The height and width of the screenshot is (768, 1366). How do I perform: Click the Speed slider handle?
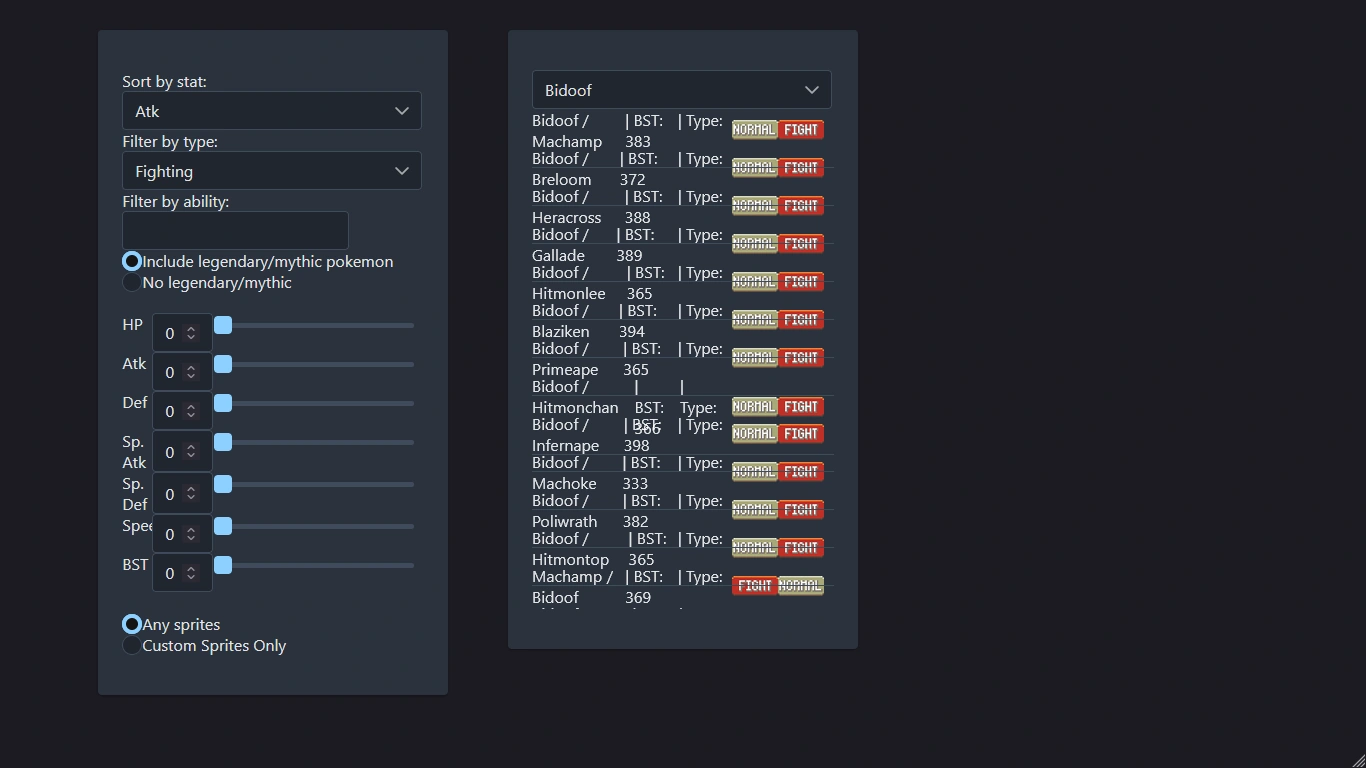click(223, 526)
